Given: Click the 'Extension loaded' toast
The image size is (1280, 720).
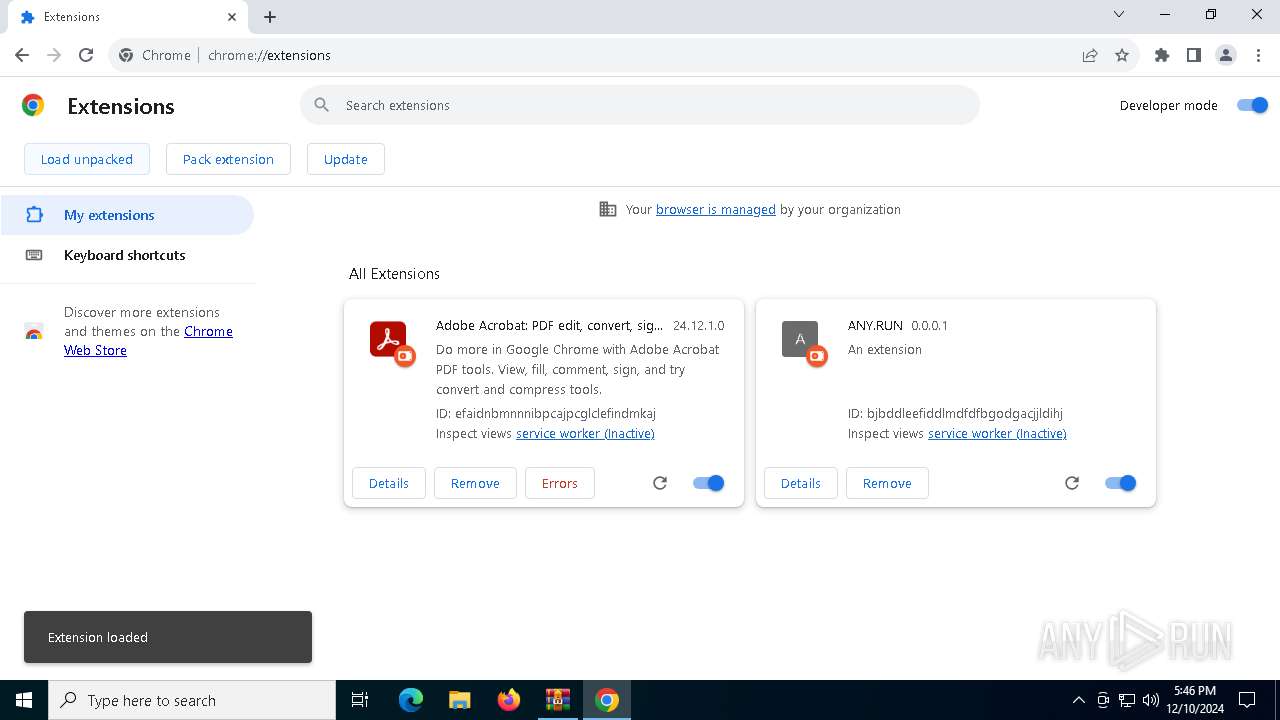Looking at the screenshot, I should [168, 637].
